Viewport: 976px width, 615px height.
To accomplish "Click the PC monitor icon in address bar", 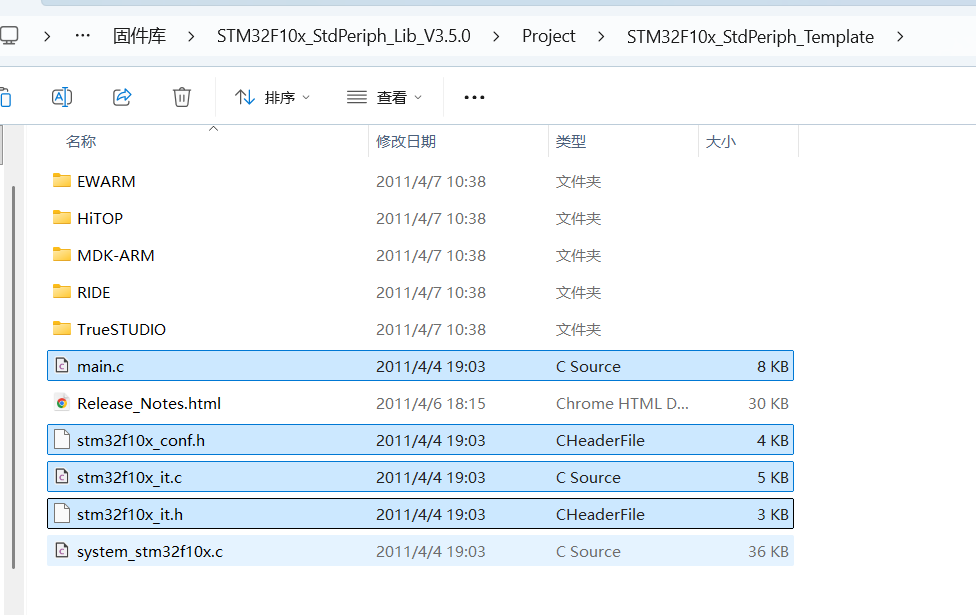I will tap(9, 35).
